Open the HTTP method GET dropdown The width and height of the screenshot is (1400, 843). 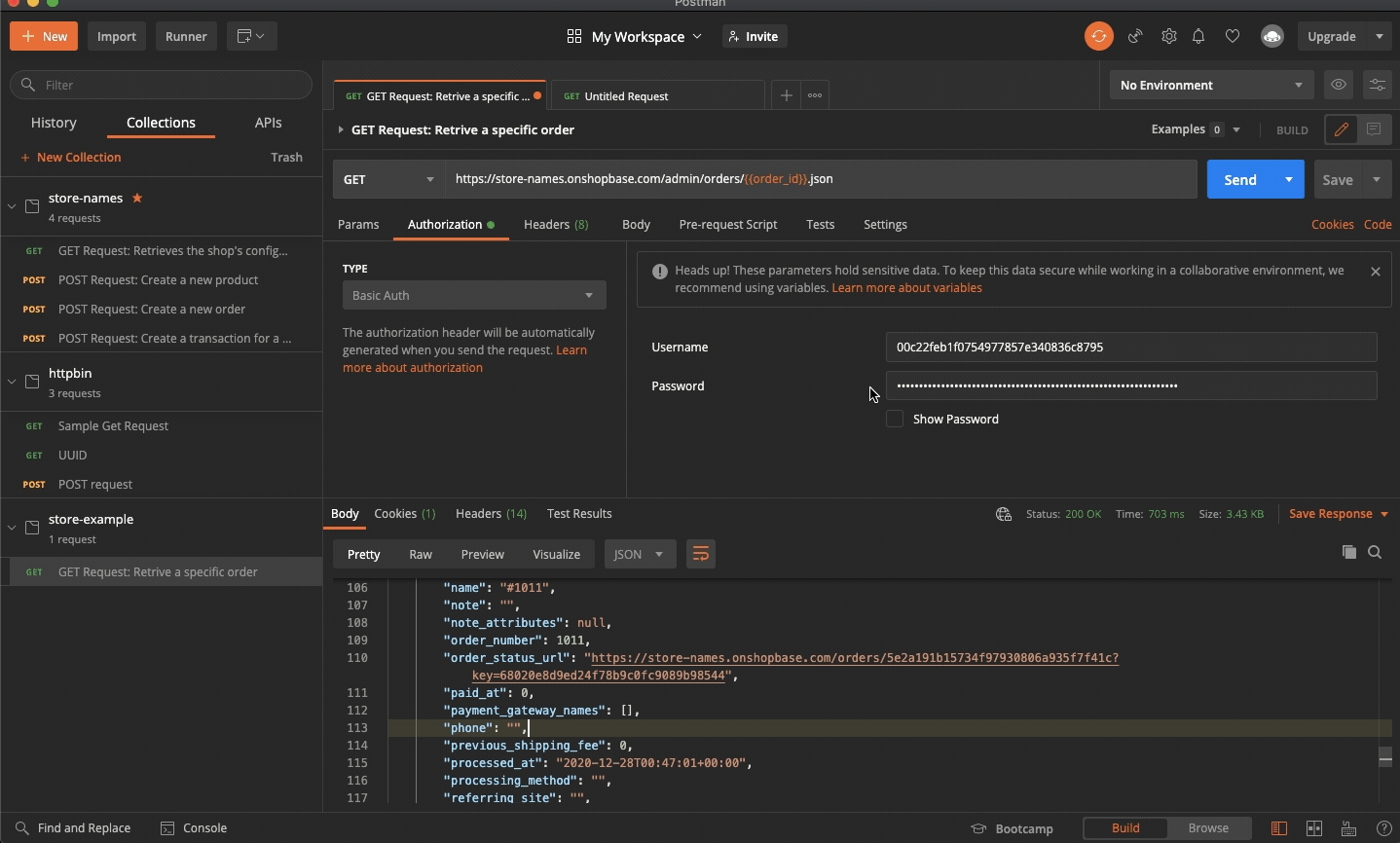tap(389, 179)
